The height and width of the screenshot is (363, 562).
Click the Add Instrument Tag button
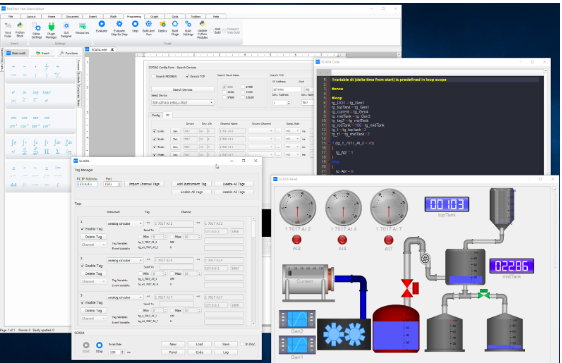coord(191,184)
